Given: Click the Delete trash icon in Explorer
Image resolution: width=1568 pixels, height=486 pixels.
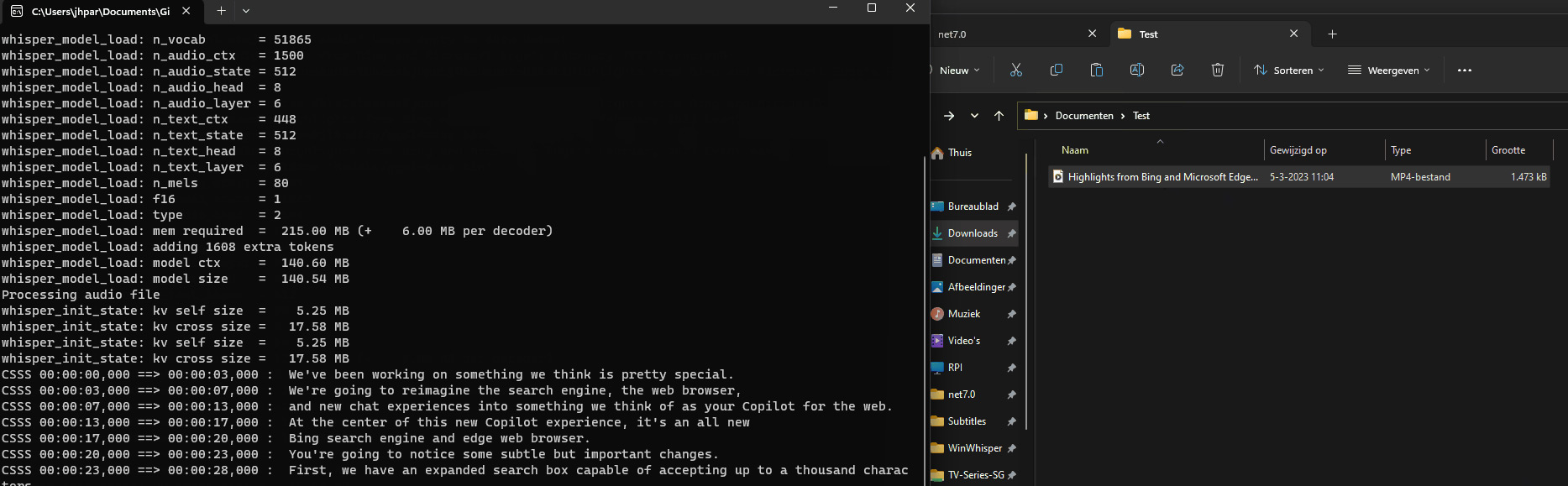Looking at the screenshot, I should pos(1218,71).
